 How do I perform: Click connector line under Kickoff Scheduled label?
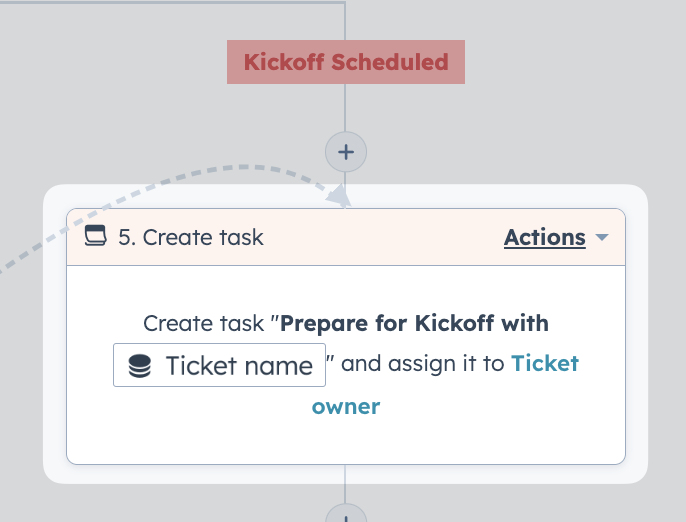(x=345, y=107)
